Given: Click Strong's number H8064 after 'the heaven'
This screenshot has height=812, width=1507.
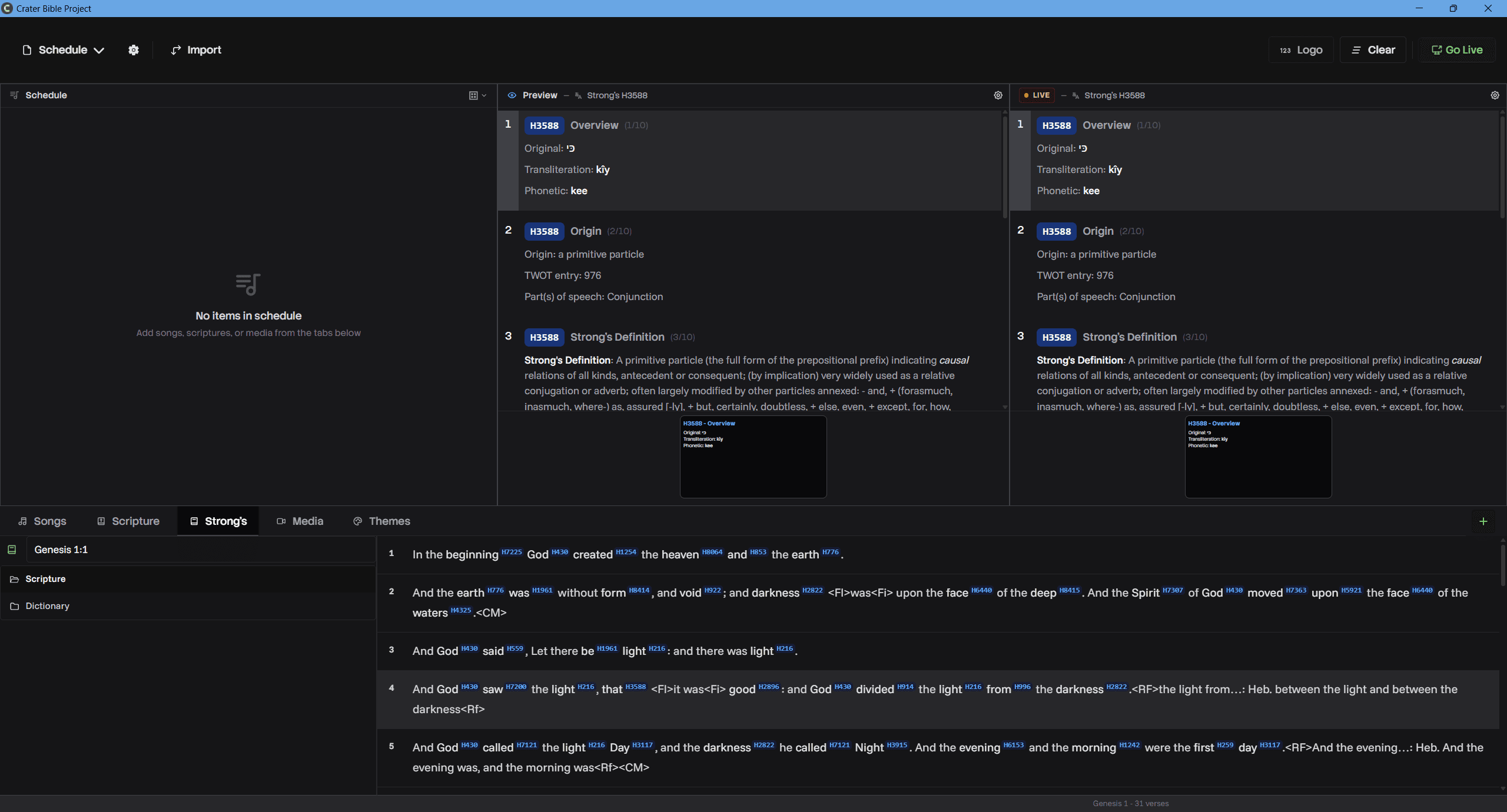Looking at the screenshot, I should pyautogui.click(x=712, y=552).
